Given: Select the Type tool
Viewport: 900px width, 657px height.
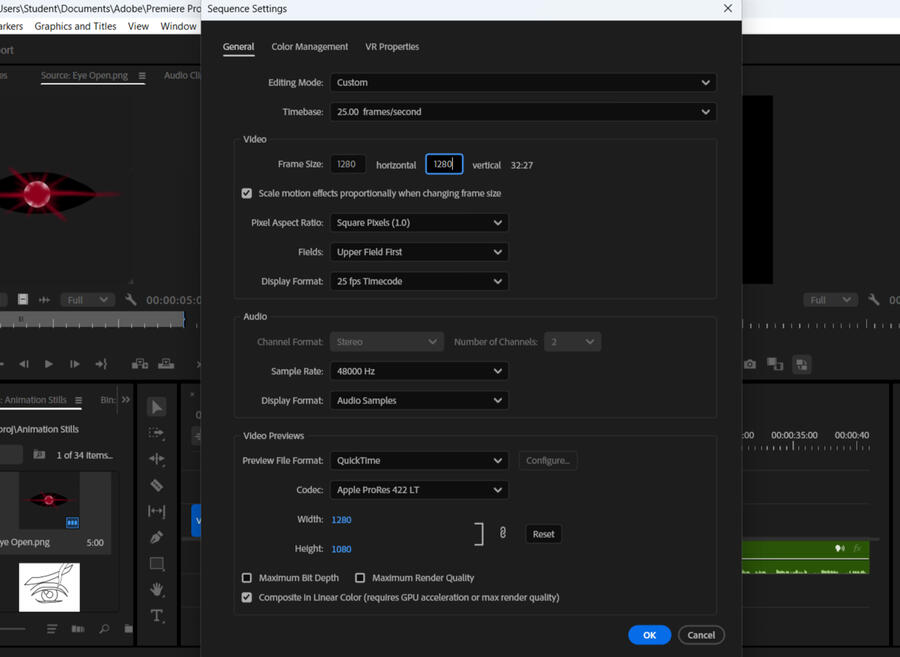Looking at the screenshot, I should (x=157, y=615).
